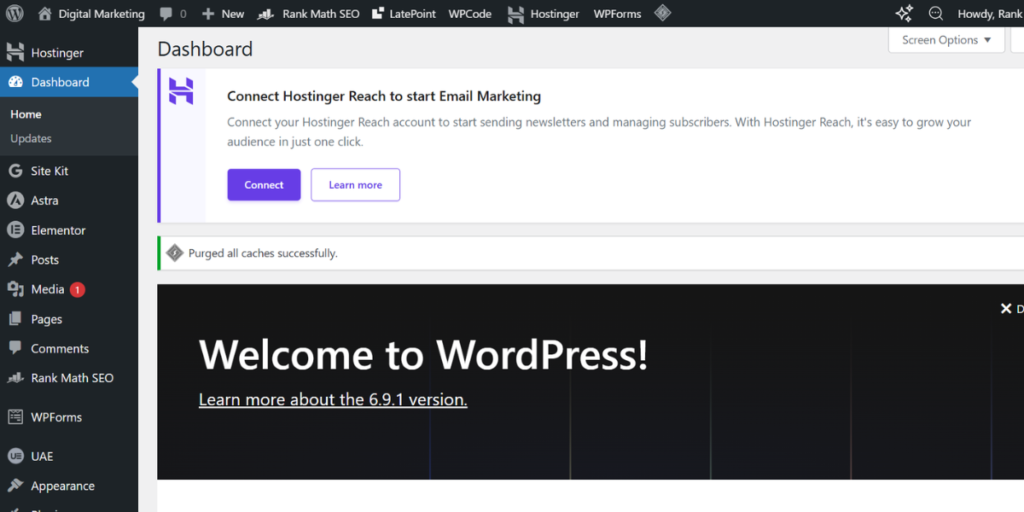
Task: Open the WPCode admin bar menu
Action: pyautogui.click(x=470, y=14)
